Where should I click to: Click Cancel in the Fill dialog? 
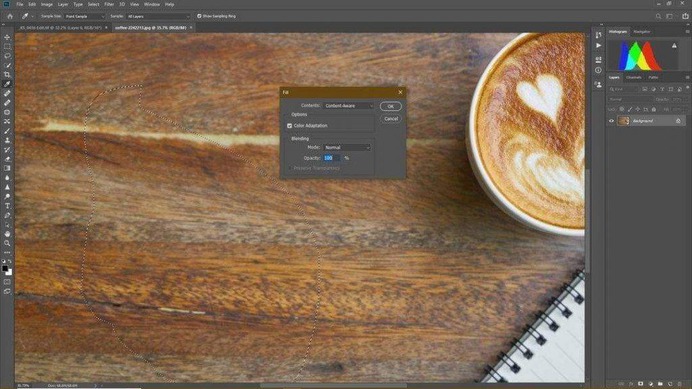click(x=391, y=119)
